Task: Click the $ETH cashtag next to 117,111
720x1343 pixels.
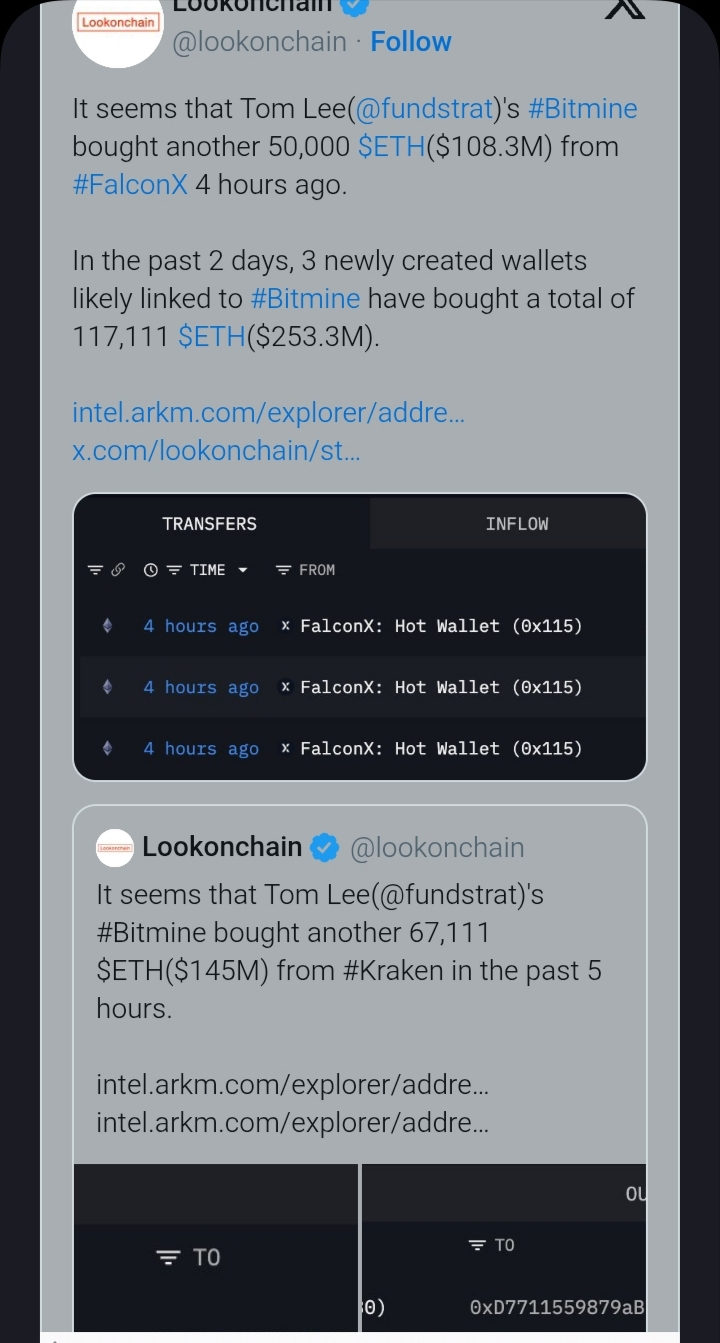Action: click(x=211, y=337)
